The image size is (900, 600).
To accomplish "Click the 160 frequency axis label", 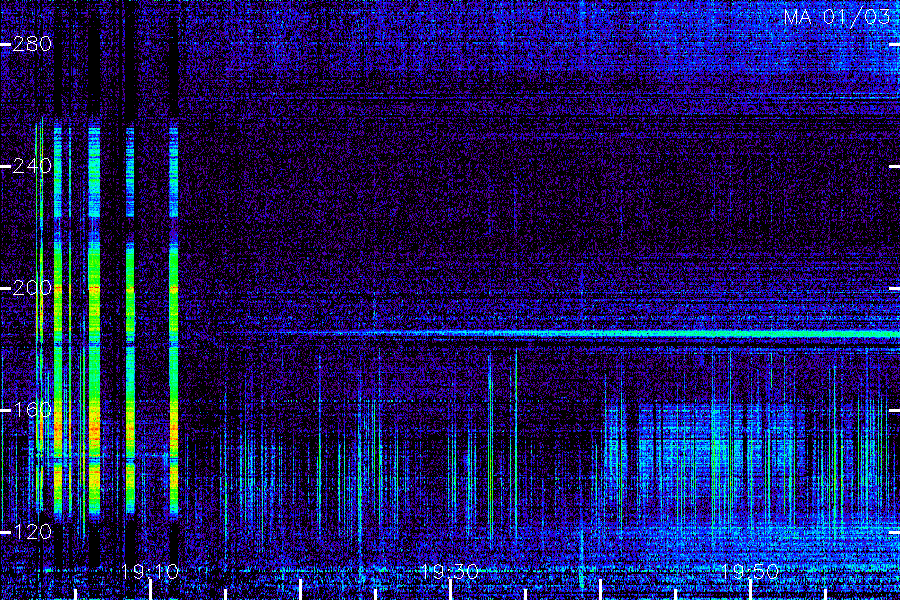I will click(32, 410).
